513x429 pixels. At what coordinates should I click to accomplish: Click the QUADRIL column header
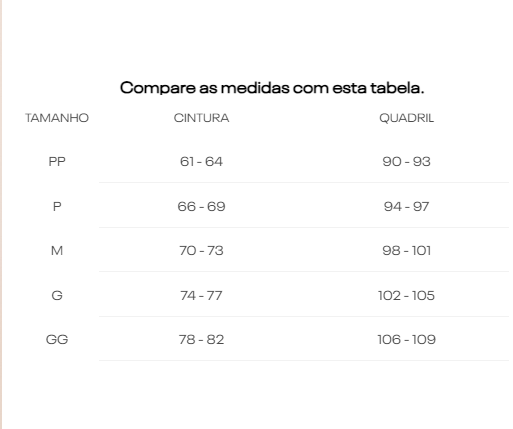click(x=406, y=118)
